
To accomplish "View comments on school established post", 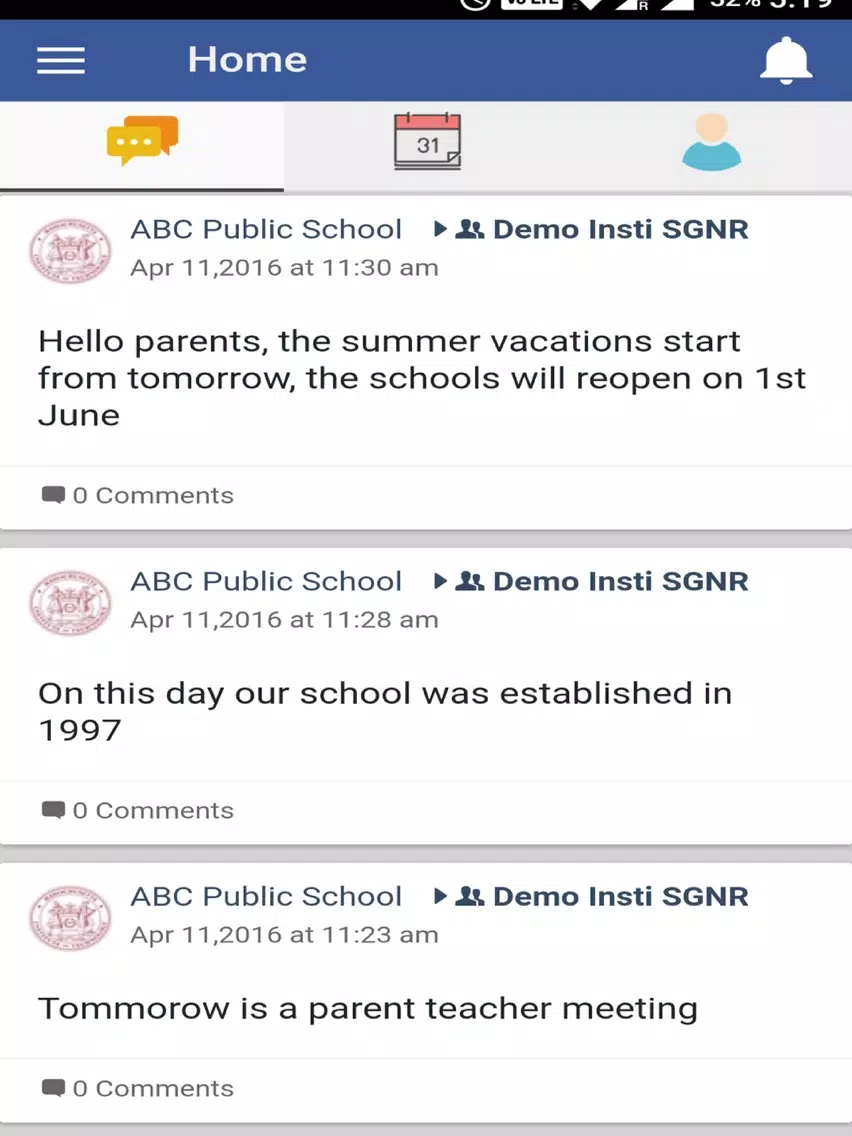I will (x=138, y=811).
